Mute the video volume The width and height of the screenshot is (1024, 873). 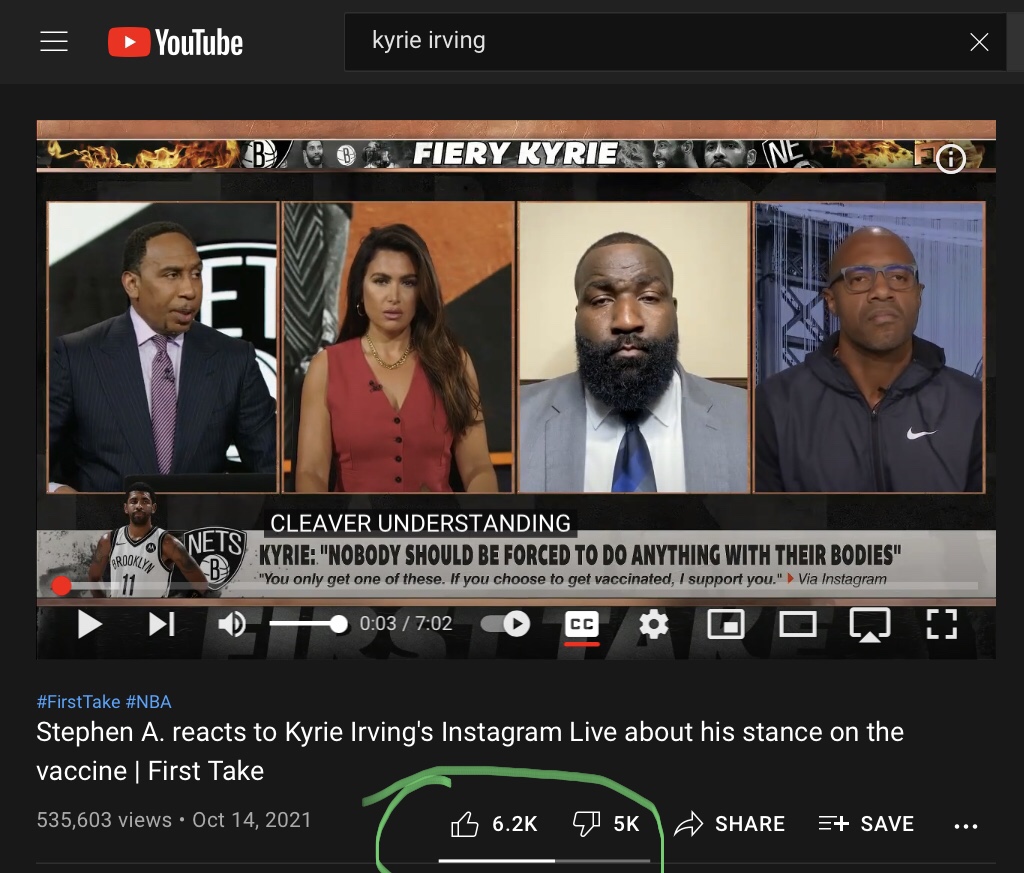pyautogui.click(x=232, y=624)
